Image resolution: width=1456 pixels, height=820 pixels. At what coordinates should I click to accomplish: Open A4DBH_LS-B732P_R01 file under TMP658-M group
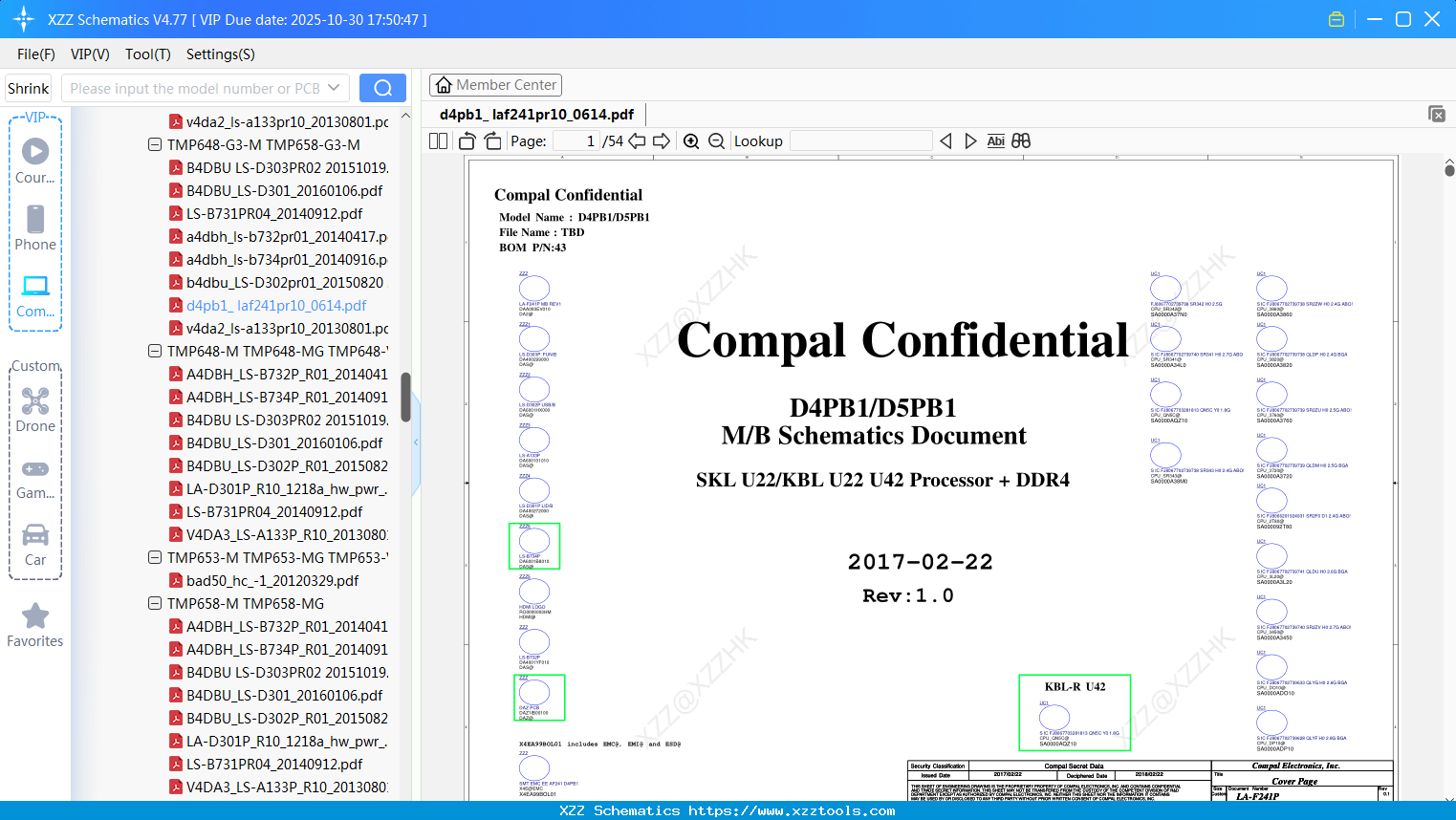pyautogui.click(x=279, y=626)
